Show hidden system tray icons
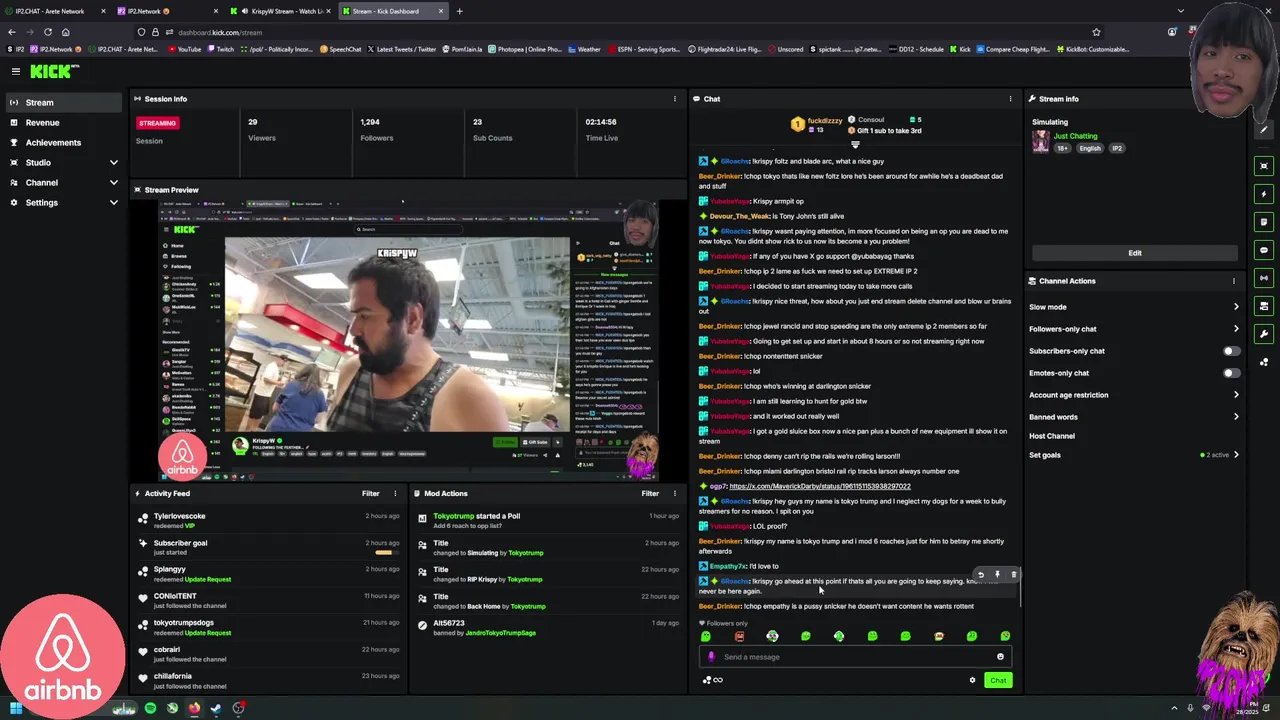This screenshot has width=1280, height=720. coord(1175,708)
